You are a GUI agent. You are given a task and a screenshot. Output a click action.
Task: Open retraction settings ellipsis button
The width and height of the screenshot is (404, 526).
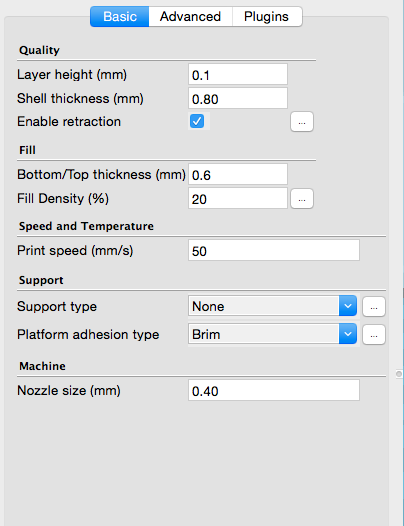click(302, 122)
